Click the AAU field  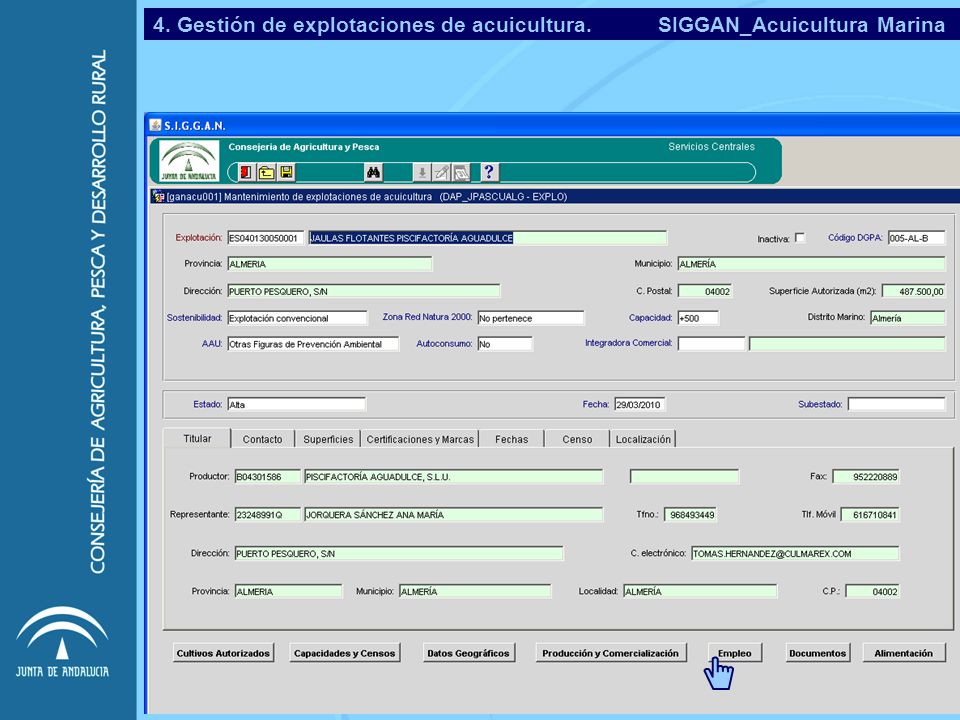tap(313, 344)
